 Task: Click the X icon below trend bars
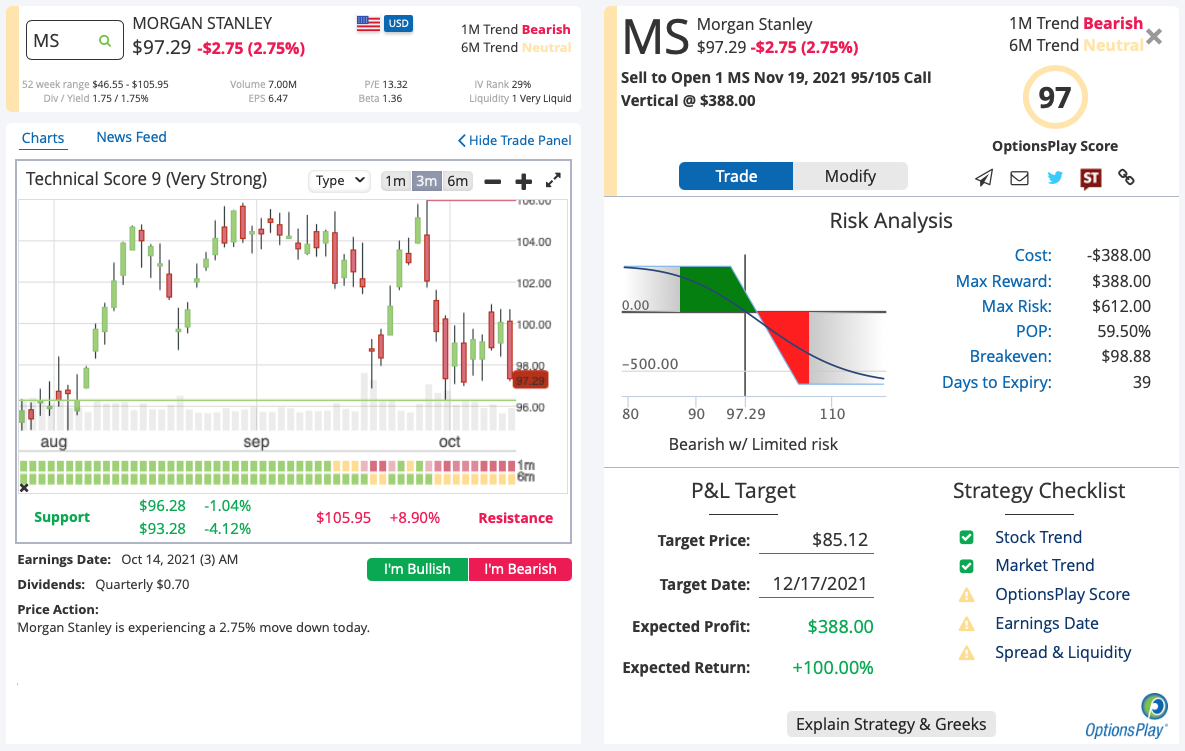pyautogui.click(x=24, y=487)
